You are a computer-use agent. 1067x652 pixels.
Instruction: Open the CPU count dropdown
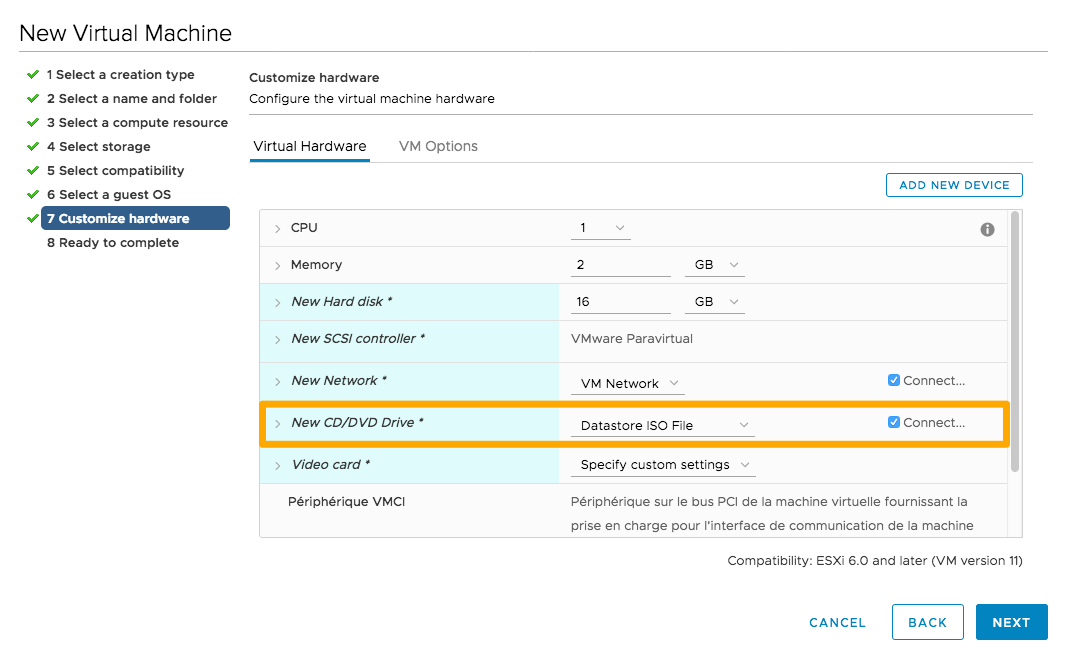pos(601,228)
